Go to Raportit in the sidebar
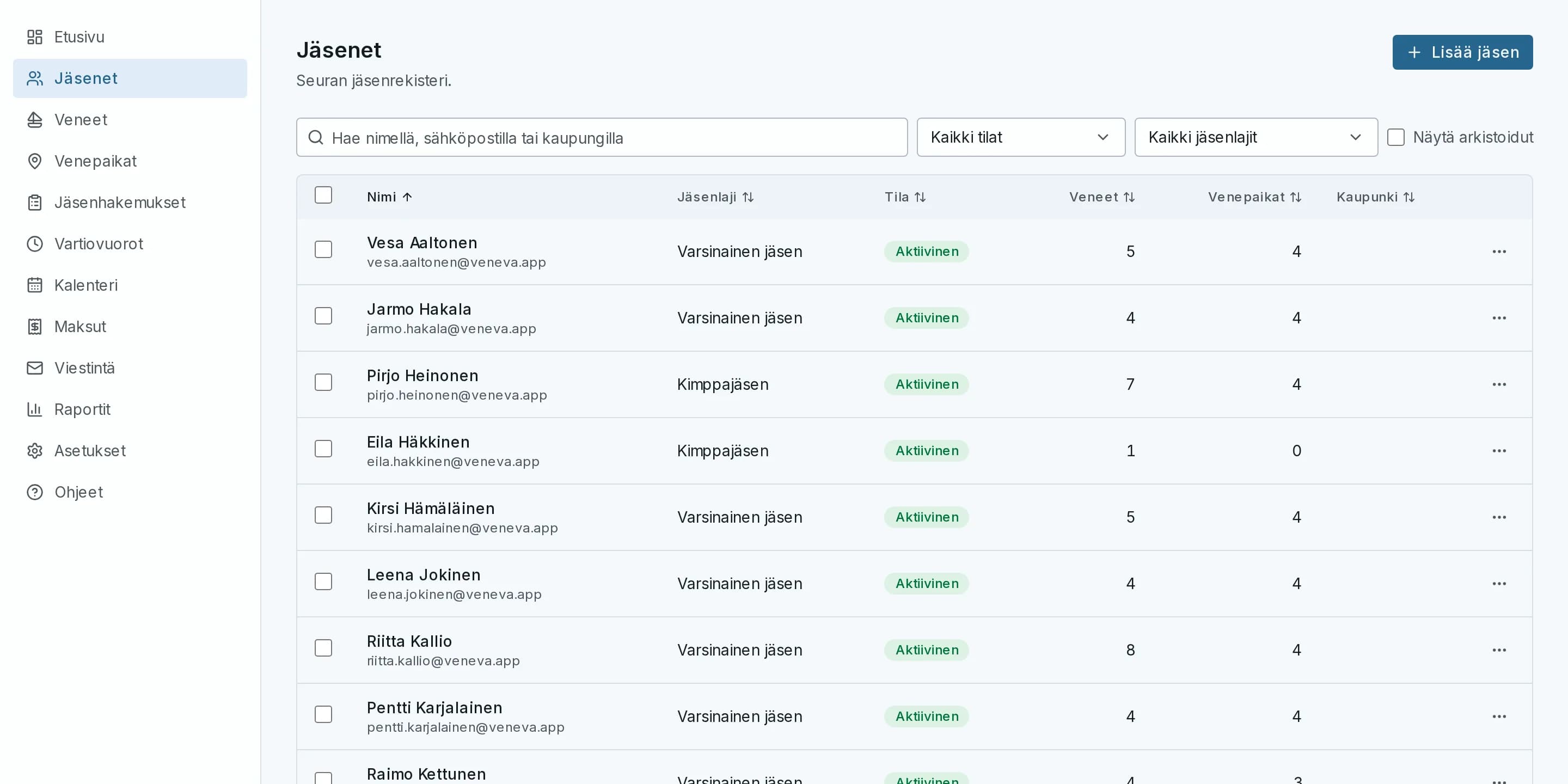This screenshot has height=784, width=1568. point(130,409)
